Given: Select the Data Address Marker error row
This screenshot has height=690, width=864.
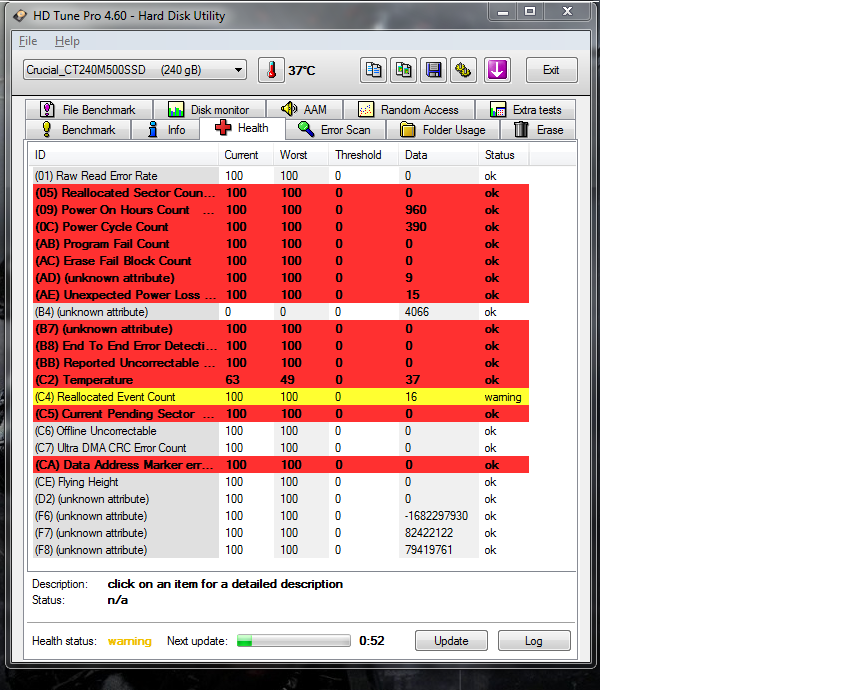Looking at the screenshot, I should point(281,465).
